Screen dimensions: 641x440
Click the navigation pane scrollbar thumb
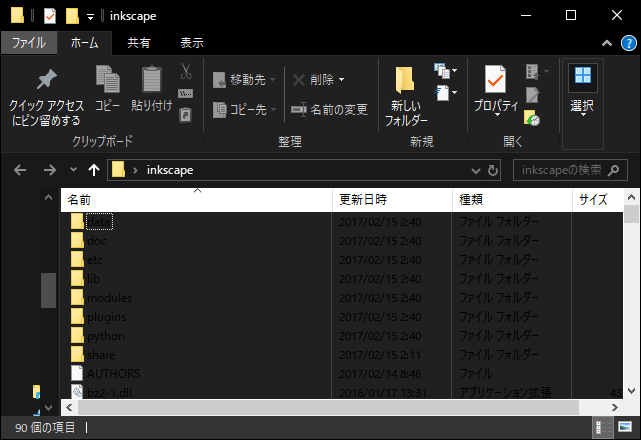click(x=48, y=290)
